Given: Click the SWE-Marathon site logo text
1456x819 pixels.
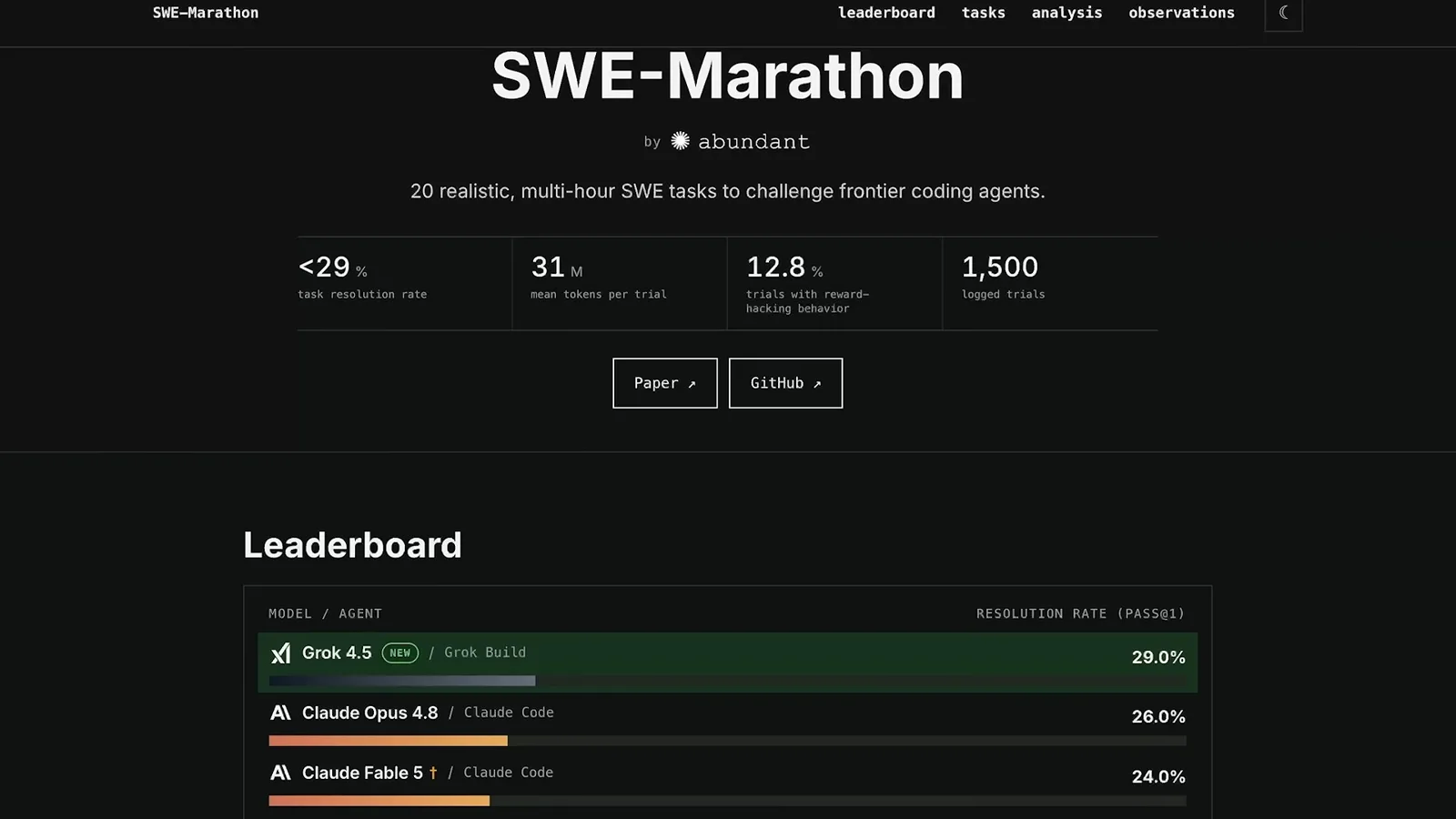Looking at the screenshot, I should tap(206, 13).
